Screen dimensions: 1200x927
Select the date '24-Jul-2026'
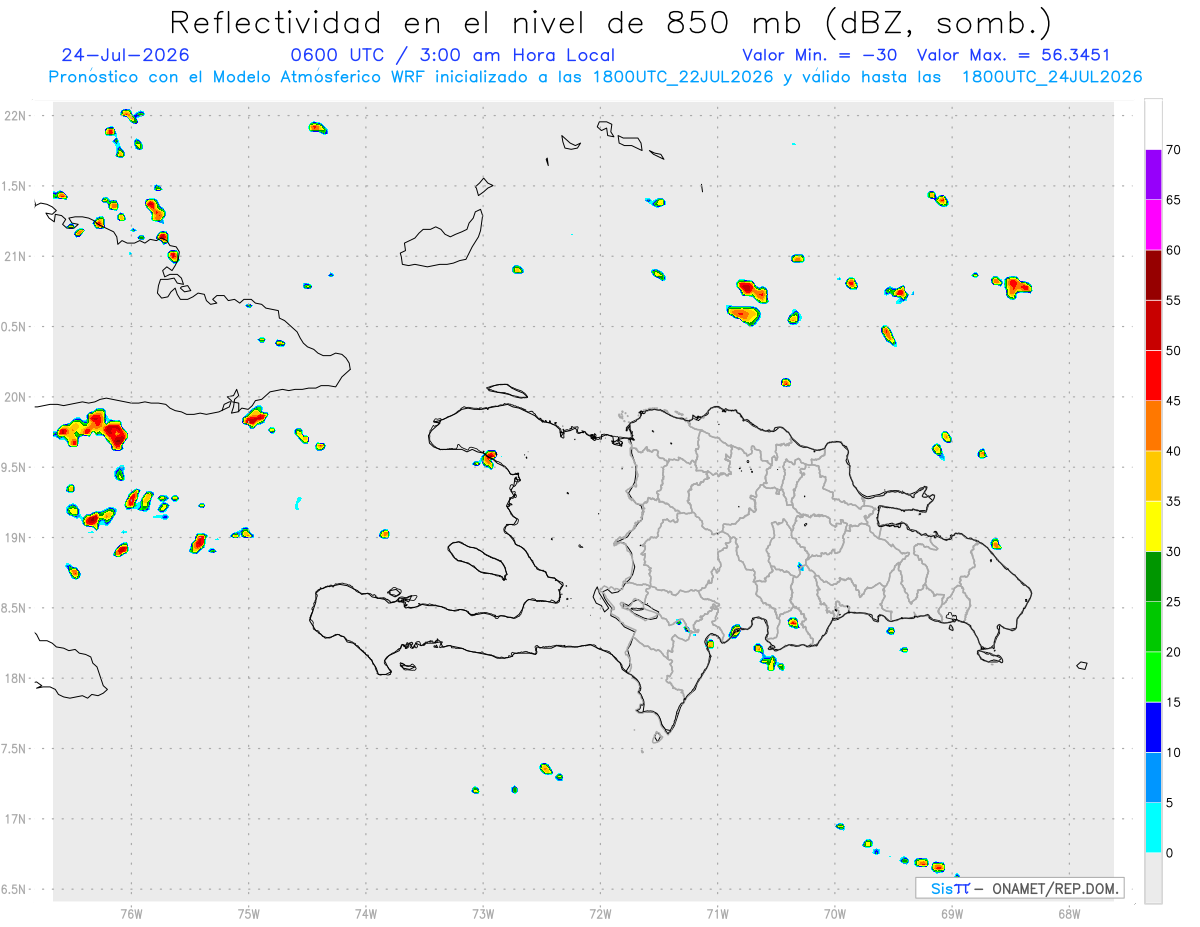click(x=126, y=55)
